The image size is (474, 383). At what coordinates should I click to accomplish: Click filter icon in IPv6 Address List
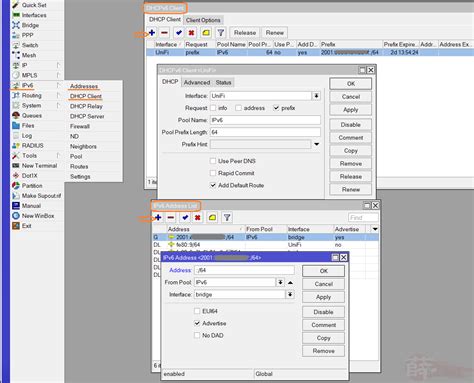(227, 217)
